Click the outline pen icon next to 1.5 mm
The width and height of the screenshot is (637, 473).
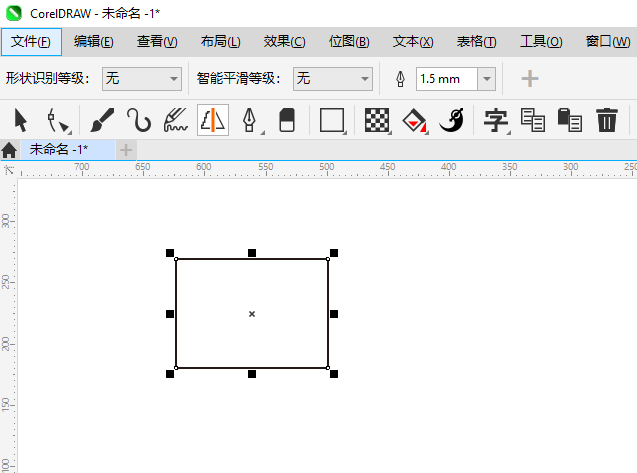pos(401,79)
